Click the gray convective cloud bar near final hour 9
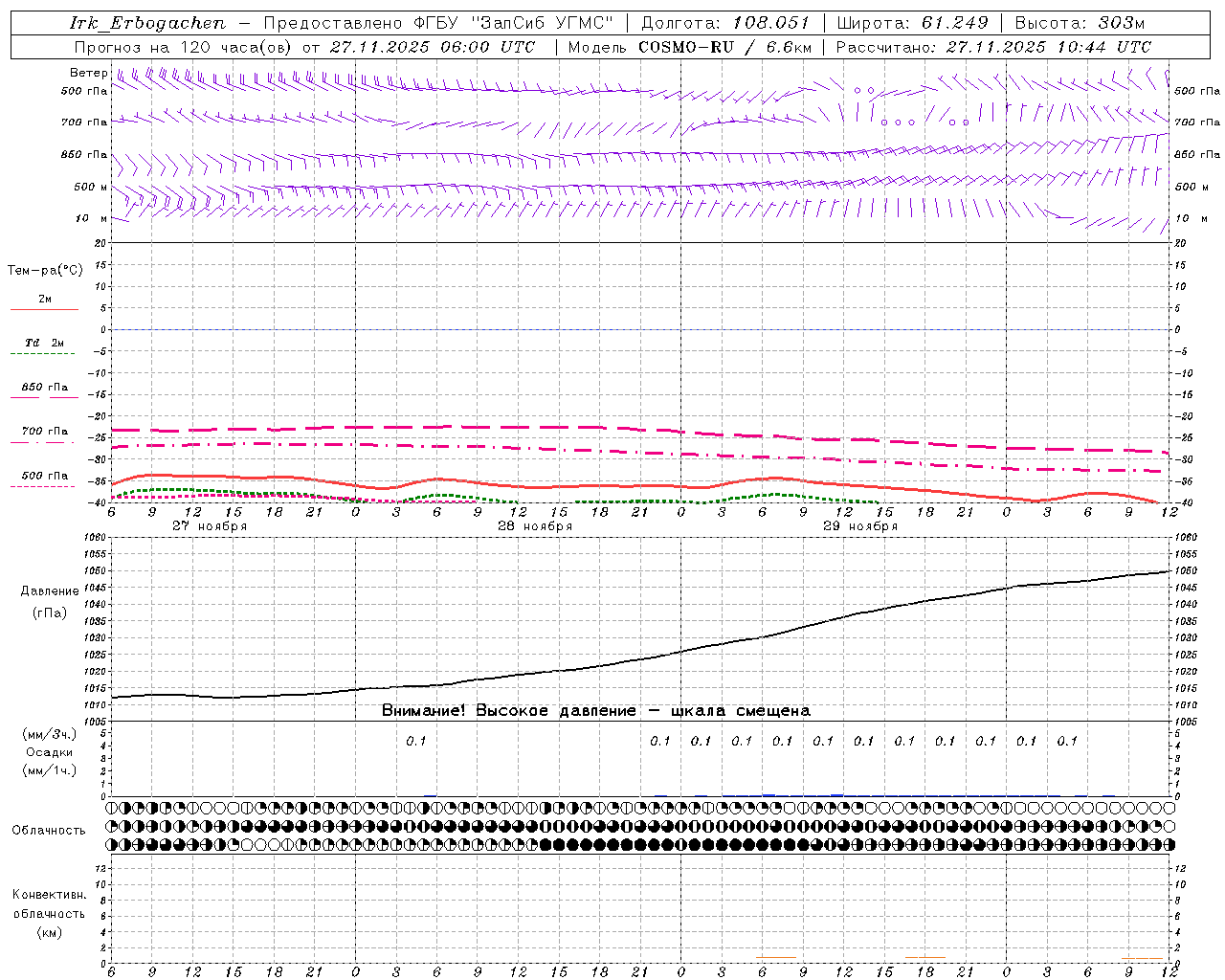 pyautogui.click(x=1141, y=959)
